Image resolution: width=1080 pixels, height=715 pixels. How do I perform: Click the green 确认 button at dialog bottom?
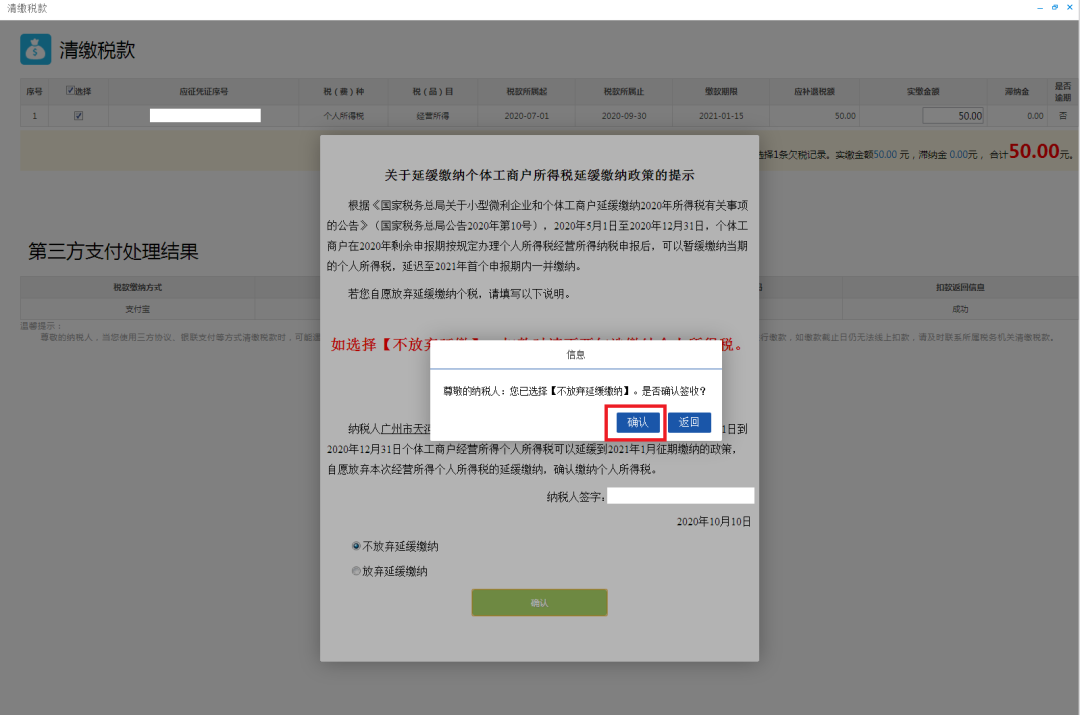[539, 603]
